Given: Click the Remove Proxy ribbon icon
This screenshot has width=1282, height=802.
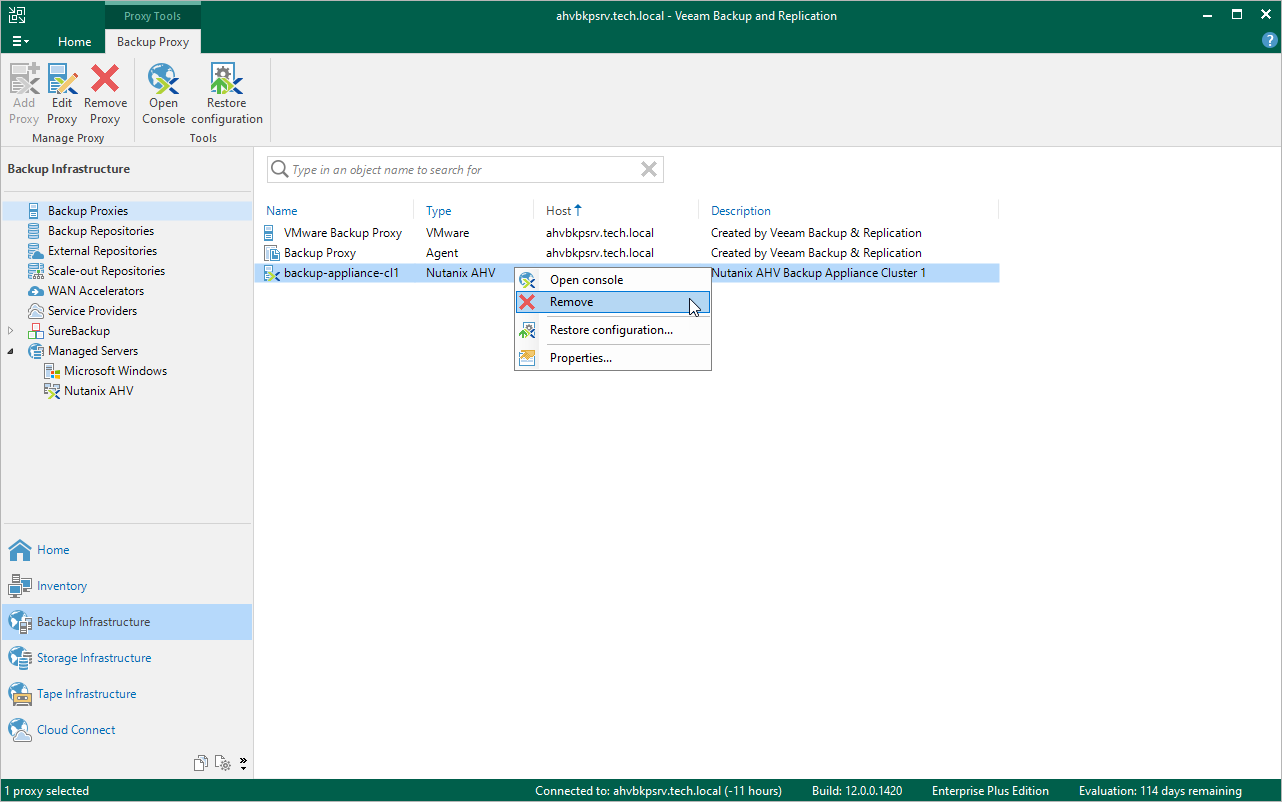Looking at the screenshot, I should pyautogui.click(x=105, y=94).
